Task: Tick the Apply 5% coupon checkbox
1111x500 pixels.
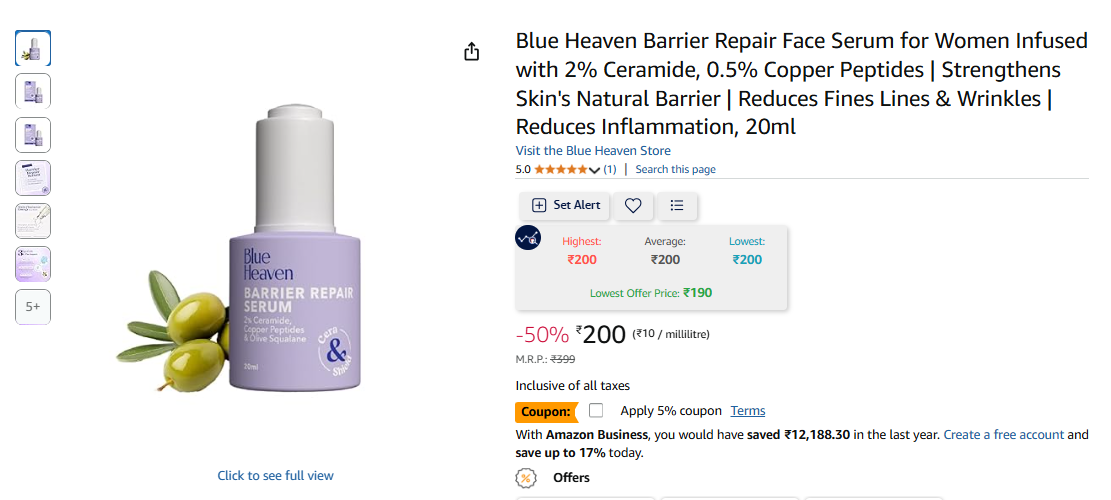Action: [596, 410]
